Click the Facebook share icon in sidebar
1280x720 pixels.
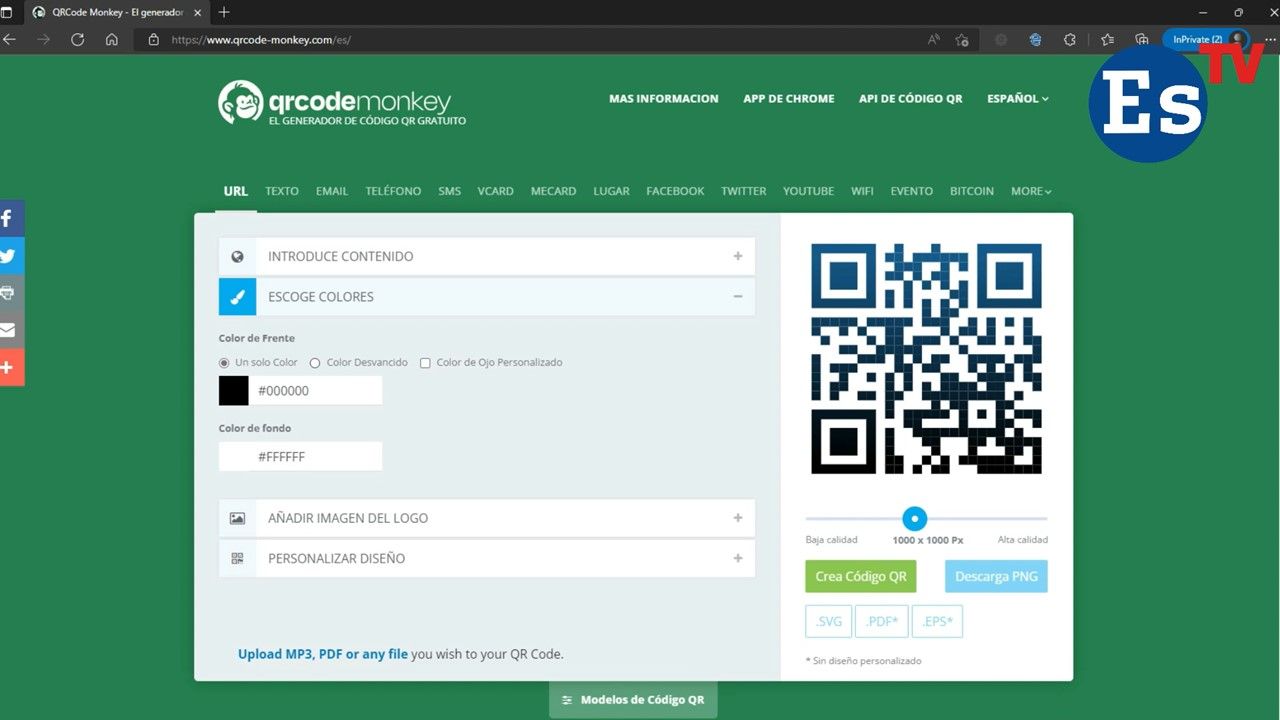[9, 218]
